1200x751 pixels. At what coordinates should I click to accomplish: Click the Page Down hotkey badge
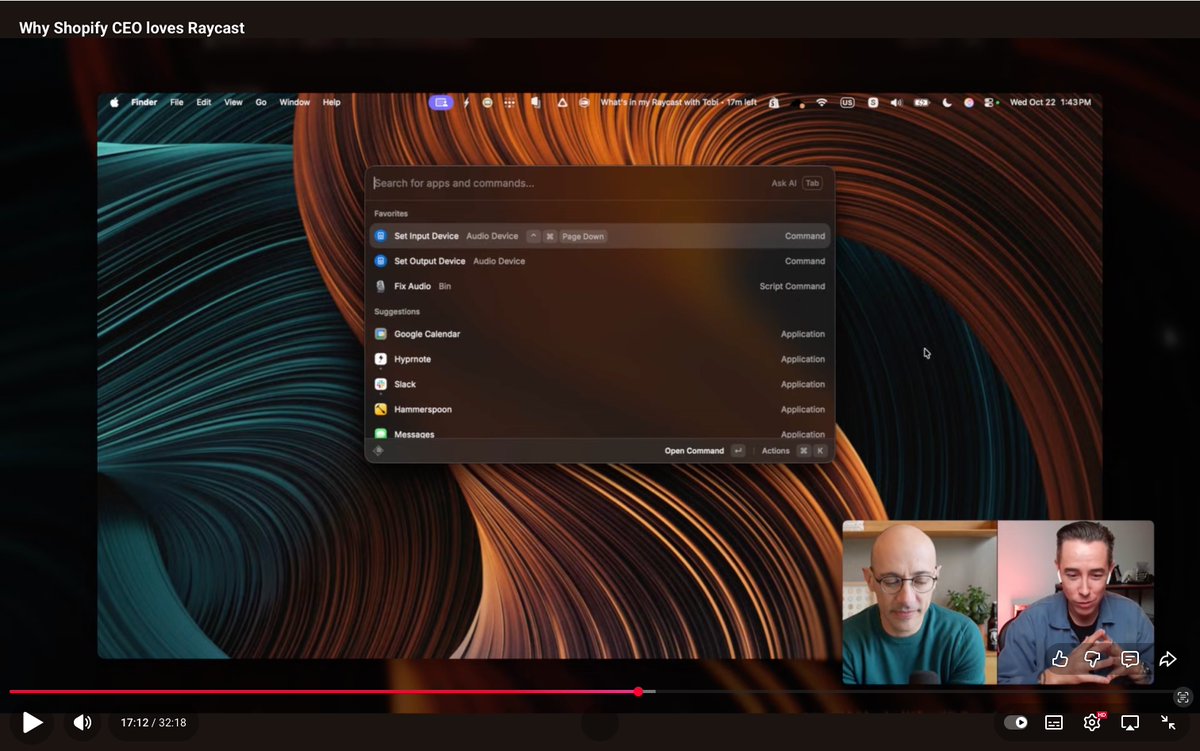pos(582,236)
